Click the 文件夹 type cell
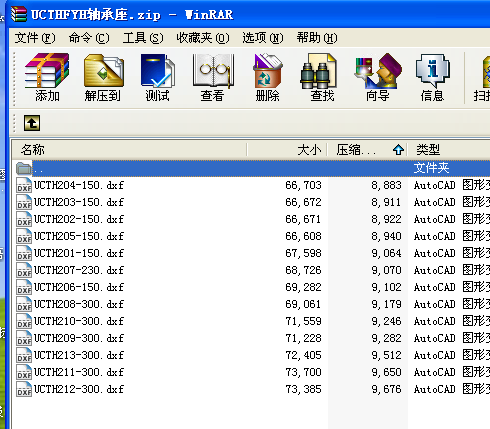The image size is (490, 429). 431,168
